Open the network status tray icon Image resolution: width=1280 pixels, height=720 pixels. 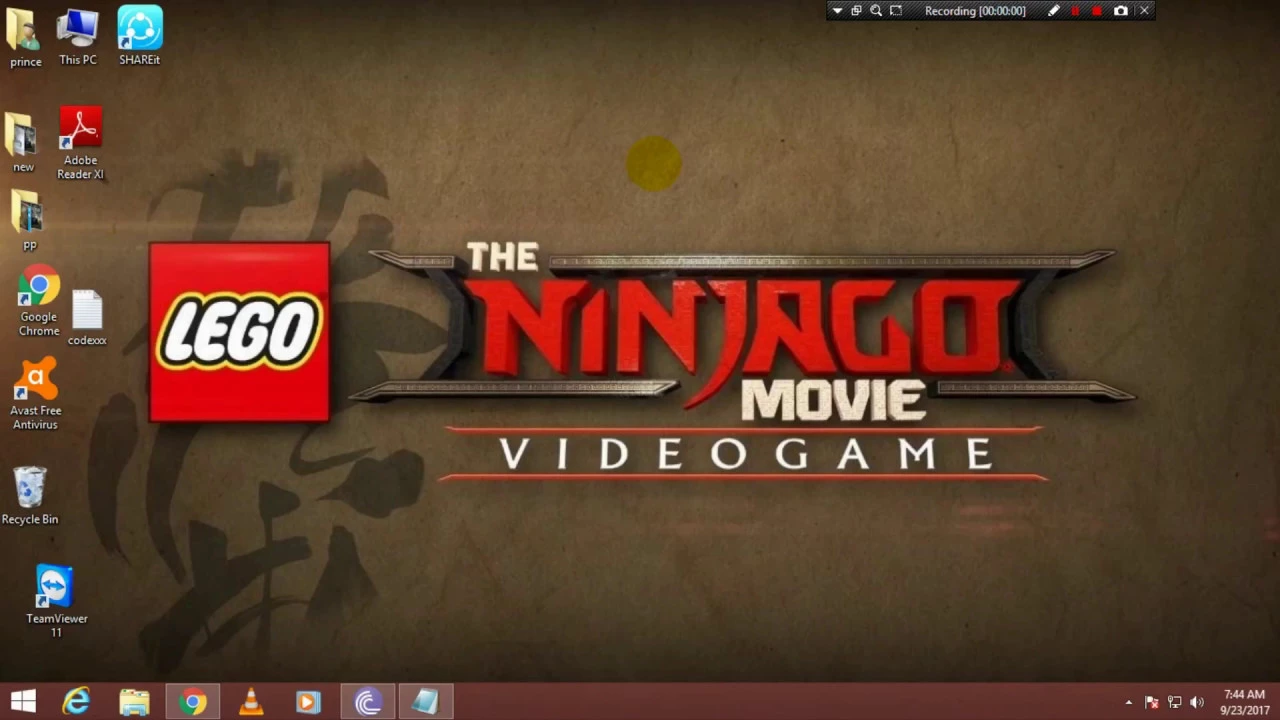click(1175, 703)
